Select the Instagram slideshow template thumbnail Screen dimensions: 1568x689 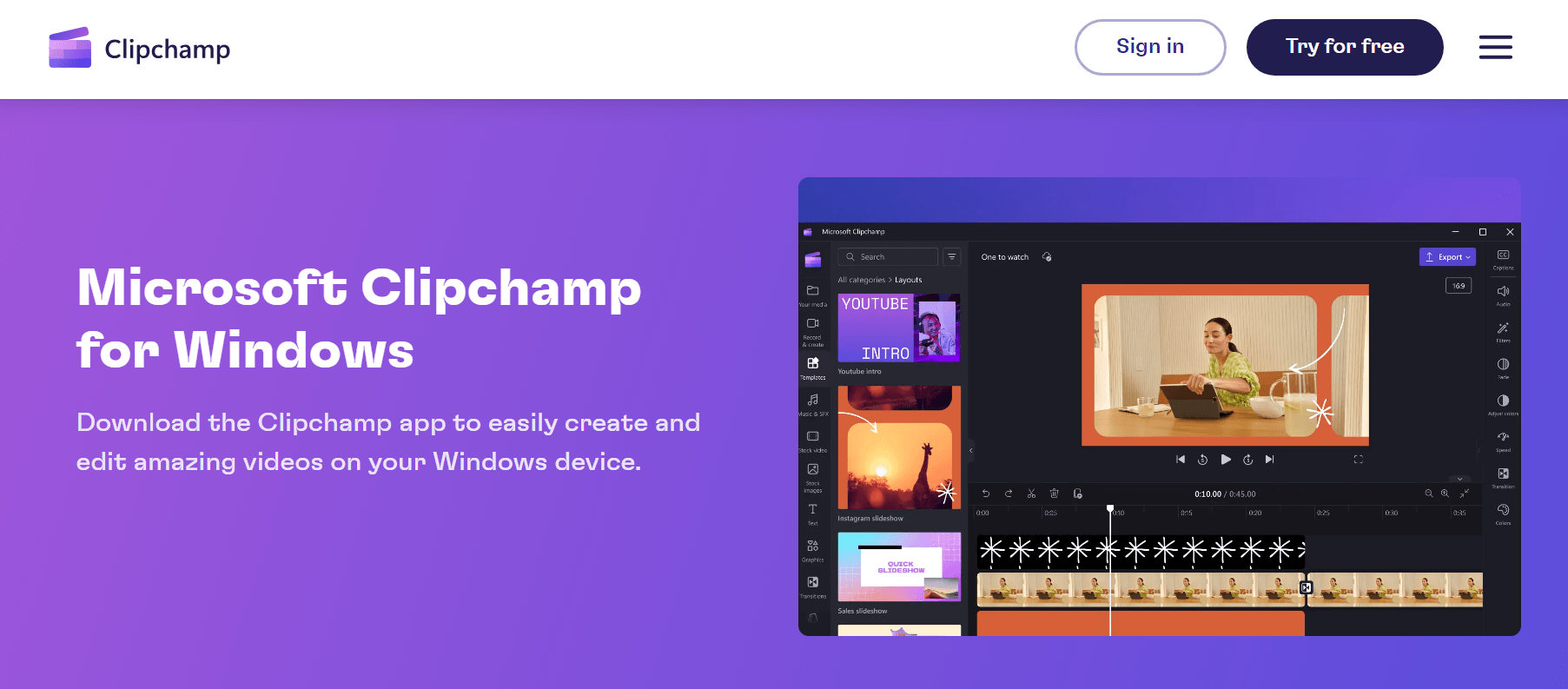point(899,447)
